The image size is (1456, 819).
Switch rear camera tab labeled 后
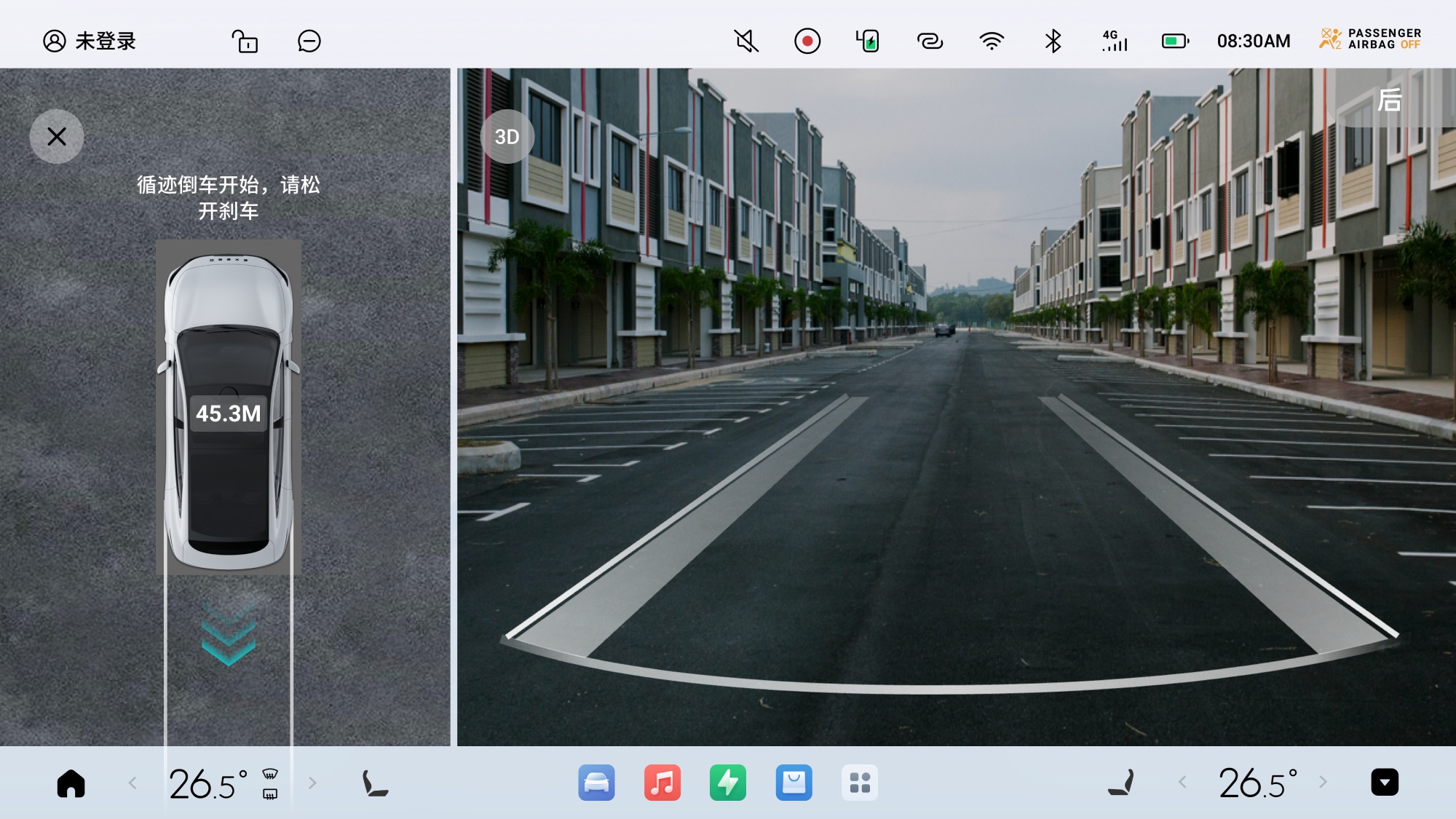pos(1389,100)
